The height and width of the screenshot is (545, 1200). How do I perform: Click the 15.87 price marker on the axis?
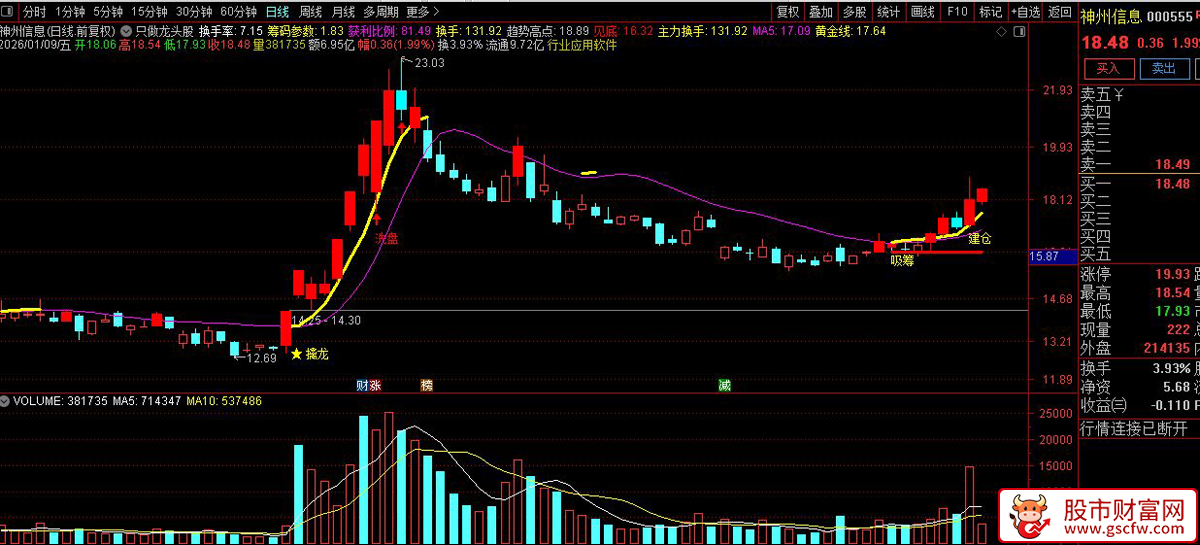point(1044,257)
